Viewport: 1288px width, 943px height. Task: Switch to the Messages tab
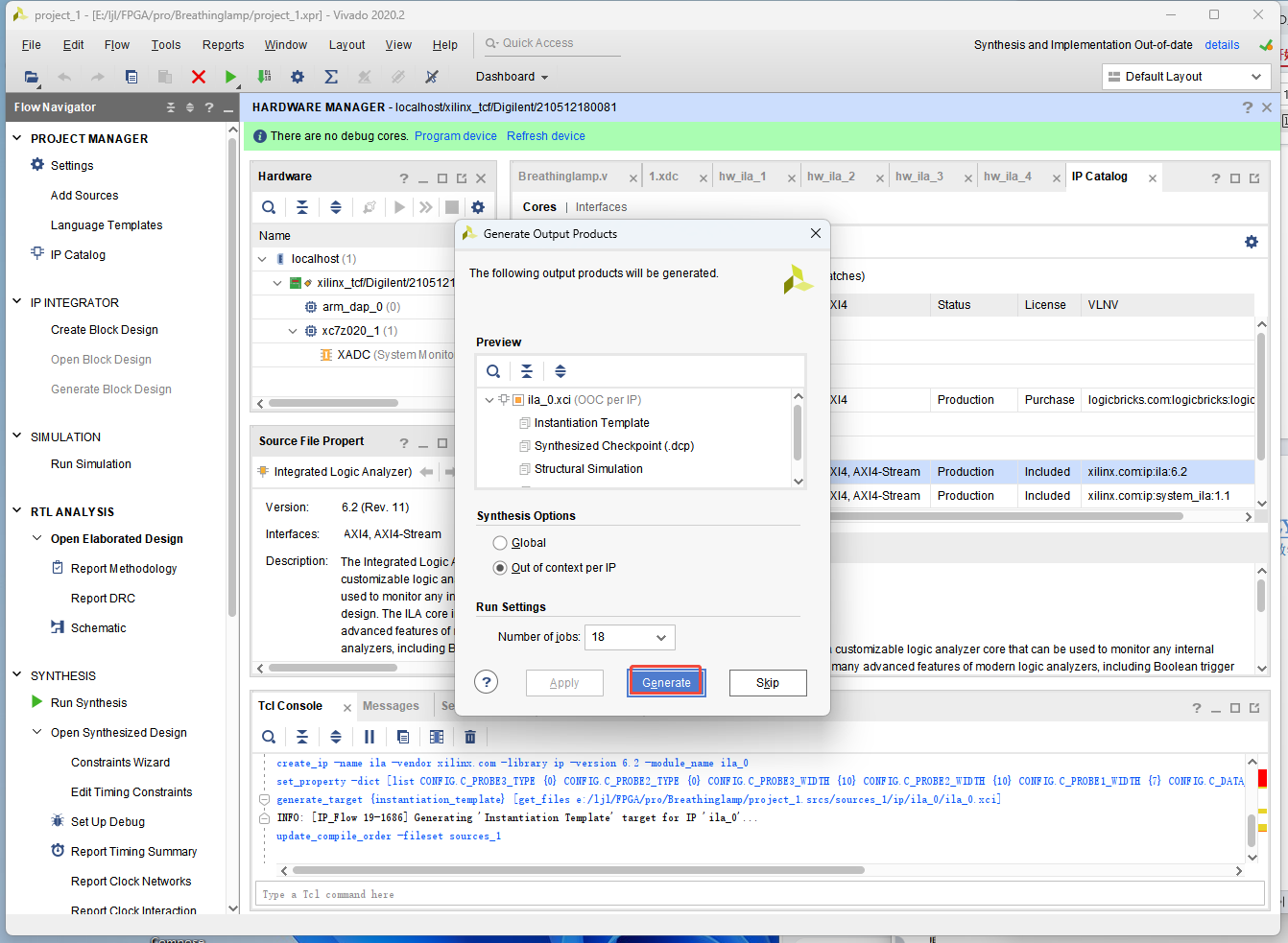(x=391, y=706)
